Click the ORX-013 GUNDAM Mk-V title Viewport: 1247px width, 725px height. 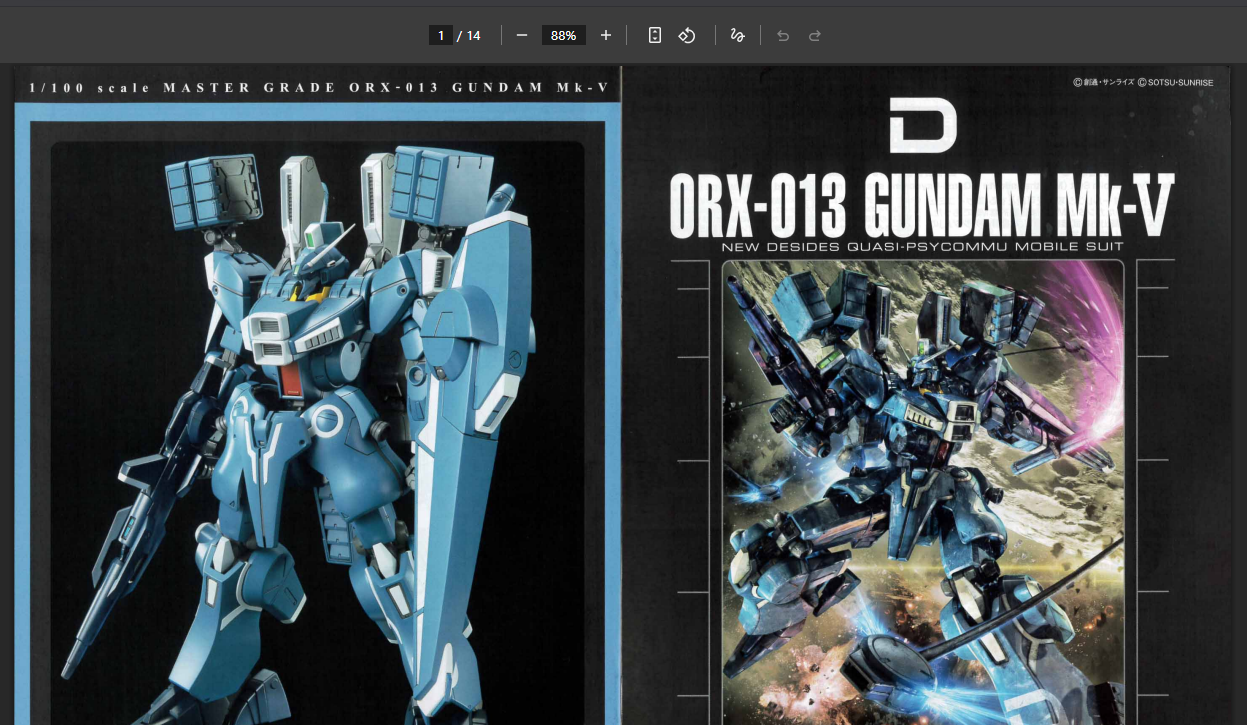tap(921, 207)
